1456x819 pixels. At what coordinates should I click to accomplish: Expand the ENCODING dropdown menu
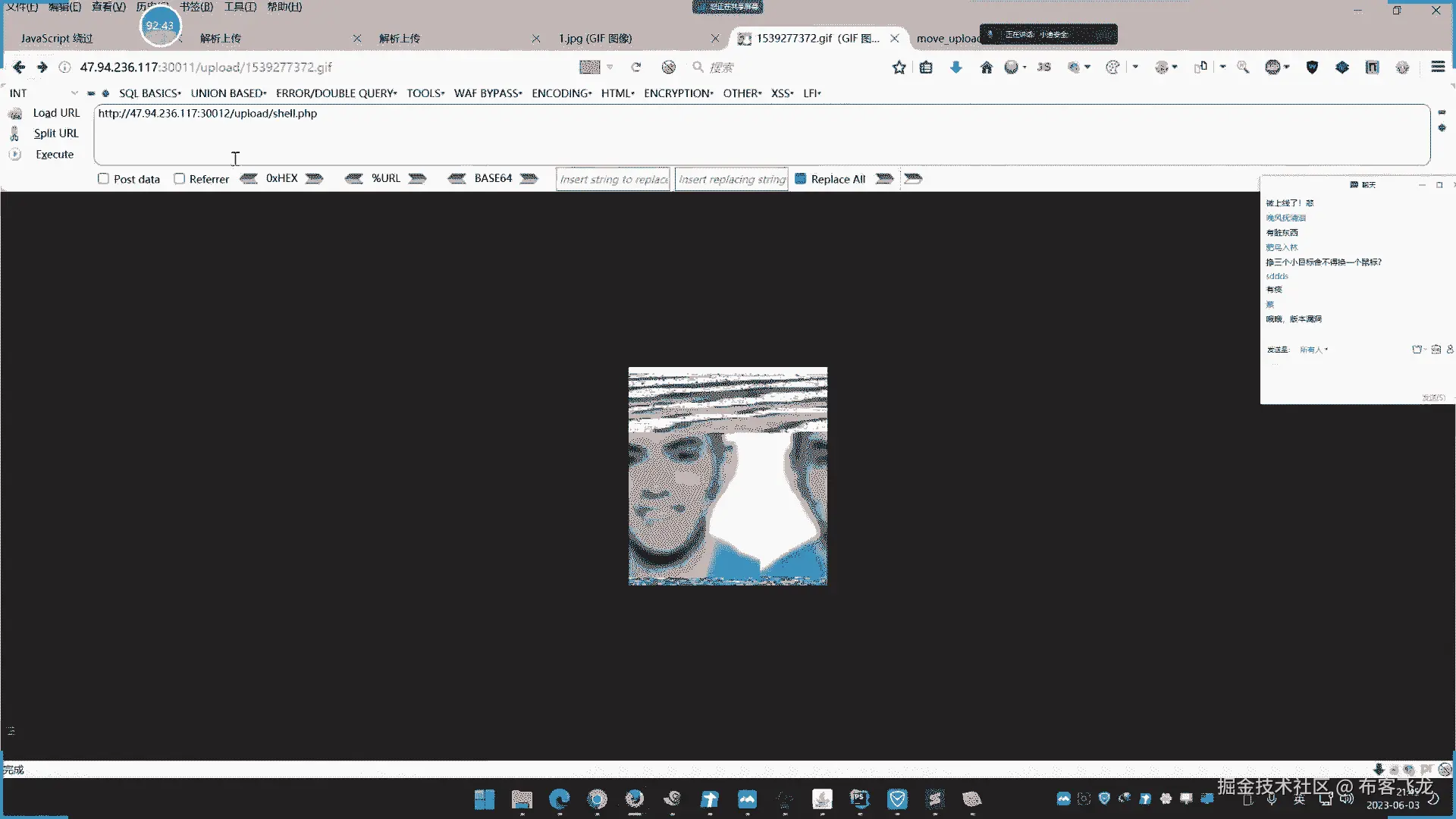[561, 93]
